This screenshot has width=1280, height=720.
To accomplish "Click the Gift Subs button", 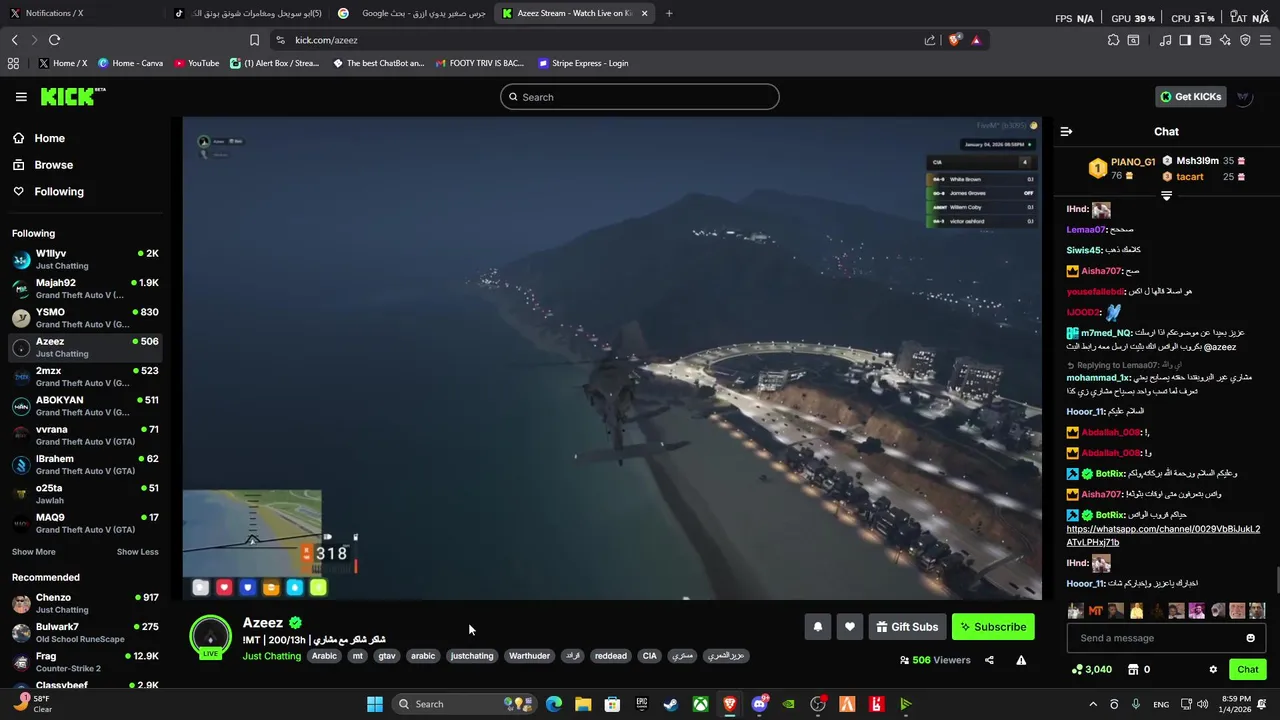I will (x=907, y=627).
